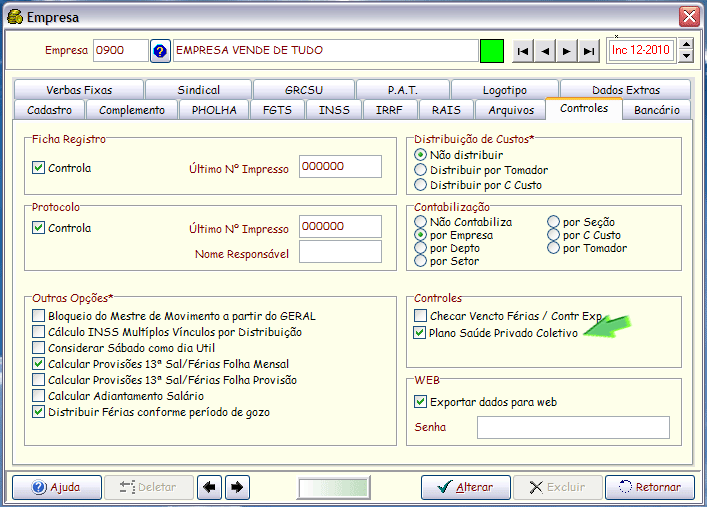The height and width of the screenshot is (507, 707).
Task: Open the IRRF tab
Action: tap(389, 110)
